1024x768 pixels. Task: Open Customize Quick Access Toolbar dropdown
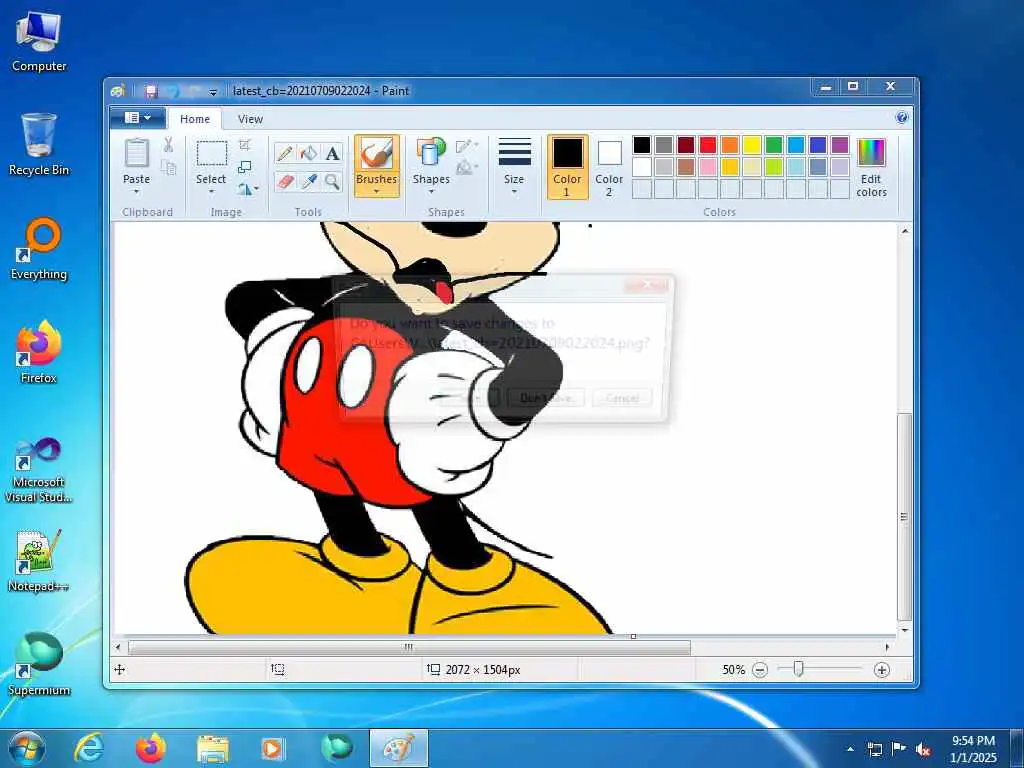click(x=213, y=92)
